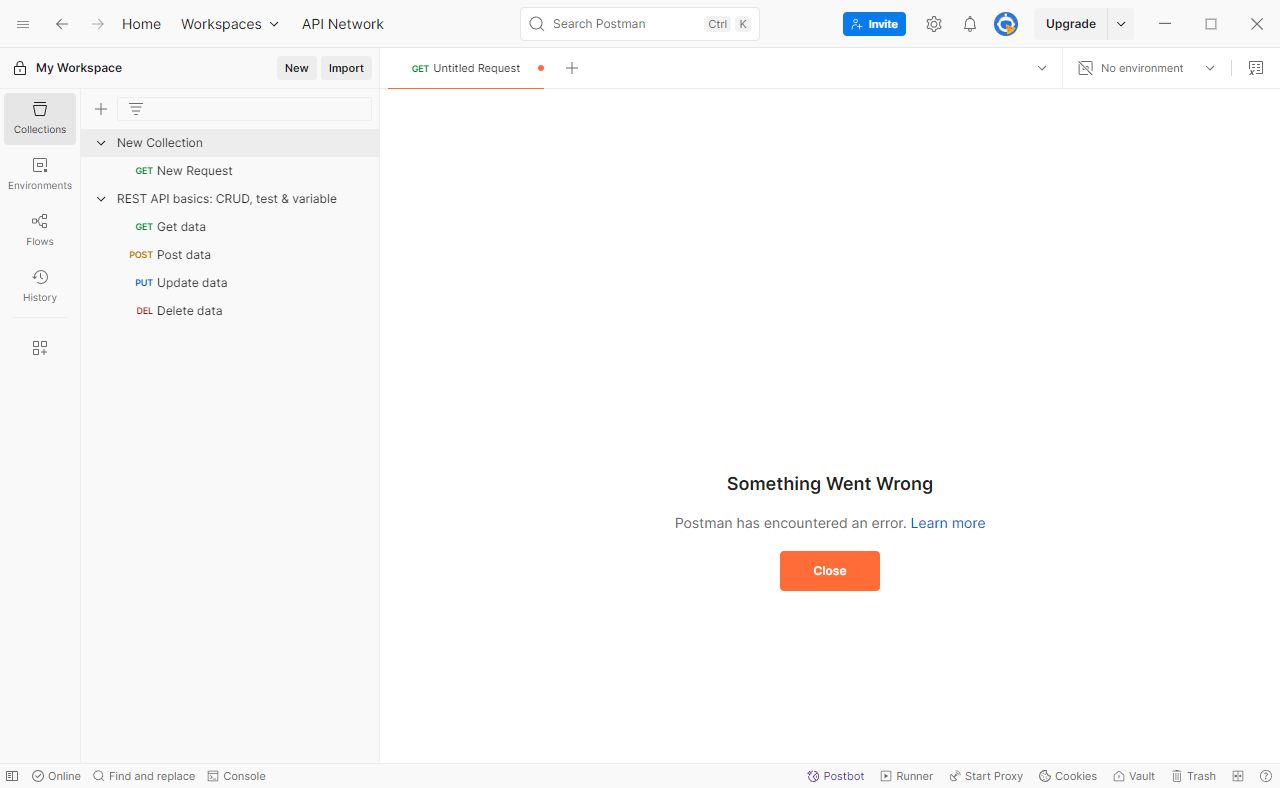The width and height of the screenshot is (1280, 788).
Task: Open the Vault
Action: pyautogui.click(x=1134, y=776)
